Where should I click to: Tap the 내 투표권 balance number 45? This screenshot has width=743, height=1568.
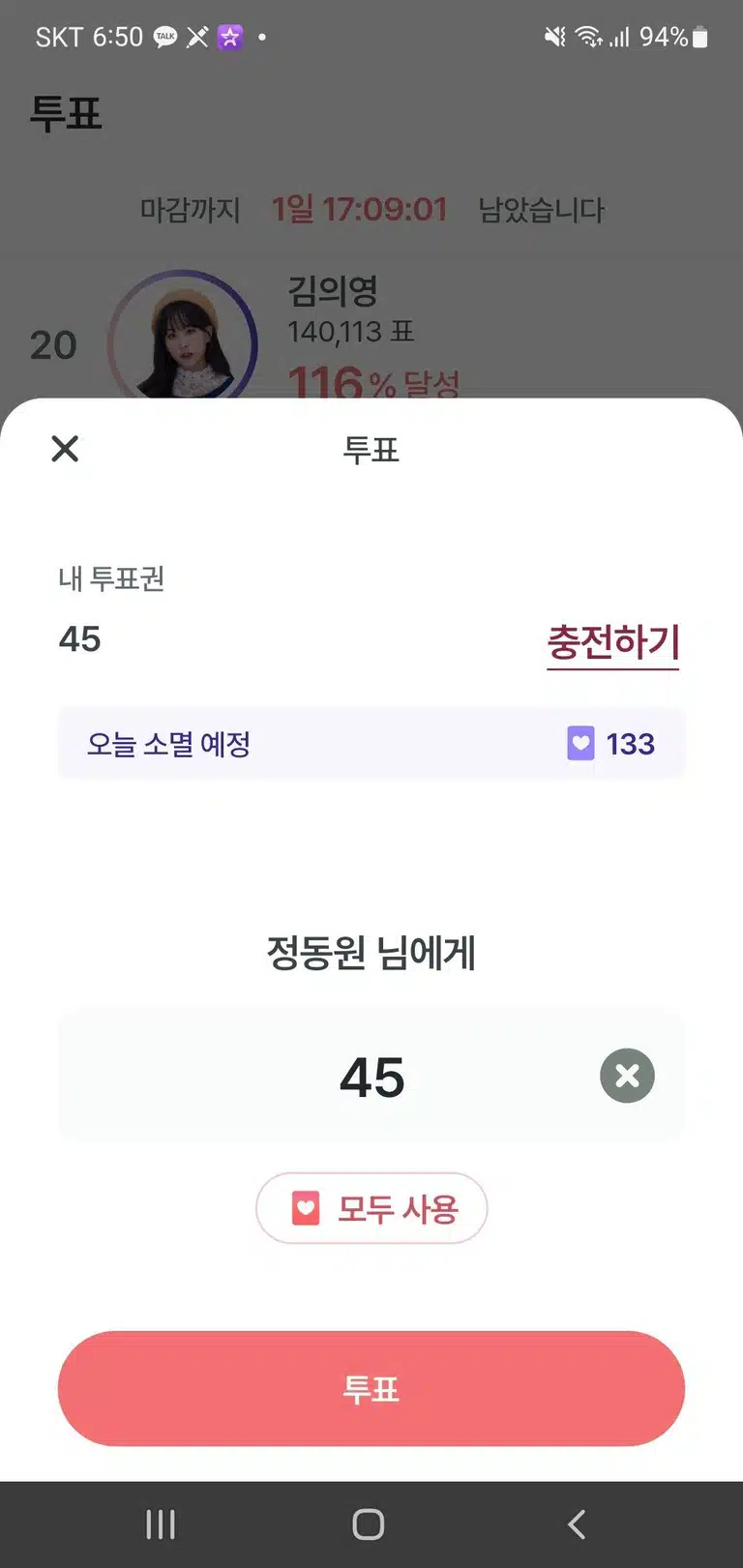pos(80,639)
